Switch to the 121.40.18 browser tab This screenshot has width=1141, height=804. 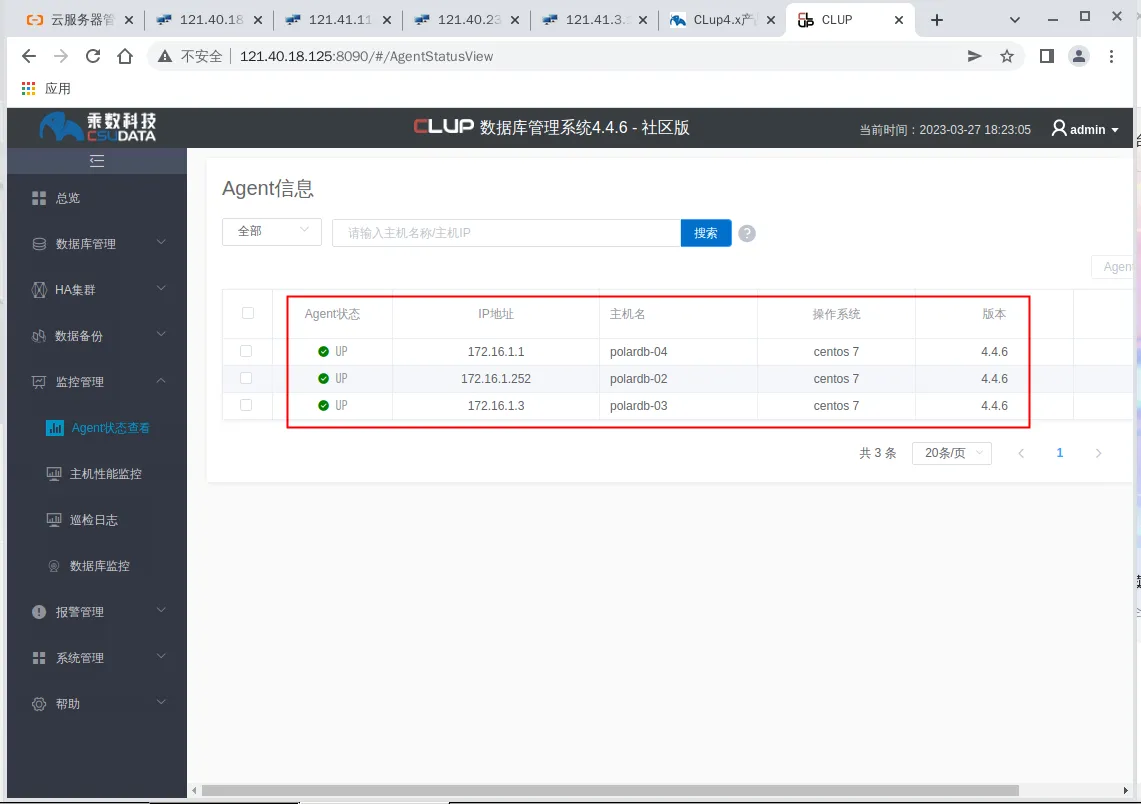[x=210, y=20]
